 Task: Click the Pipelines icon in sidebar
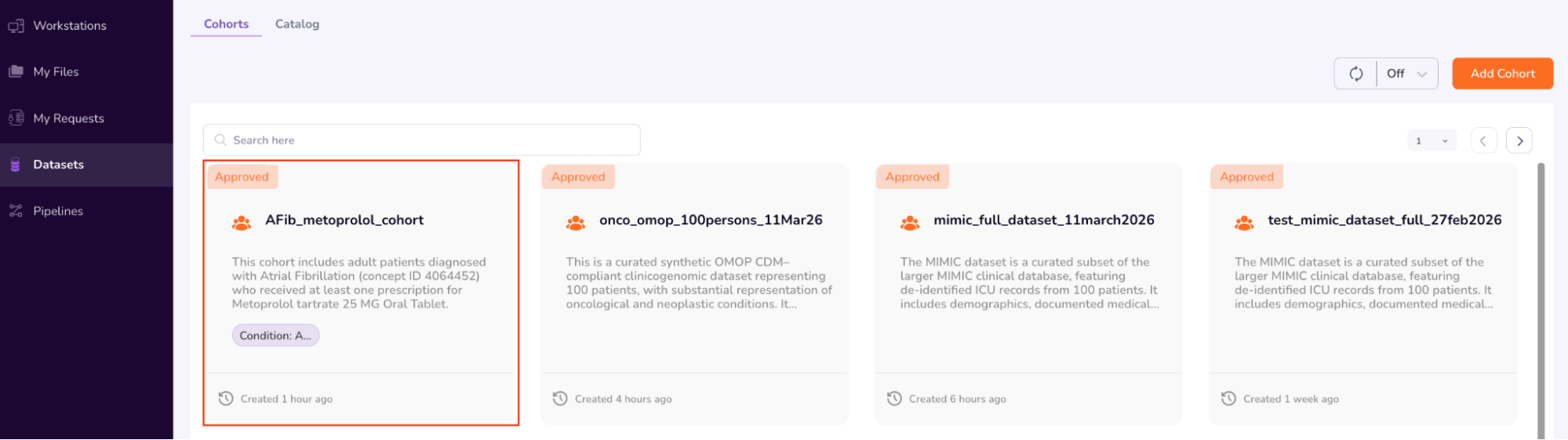coord(16,211)
